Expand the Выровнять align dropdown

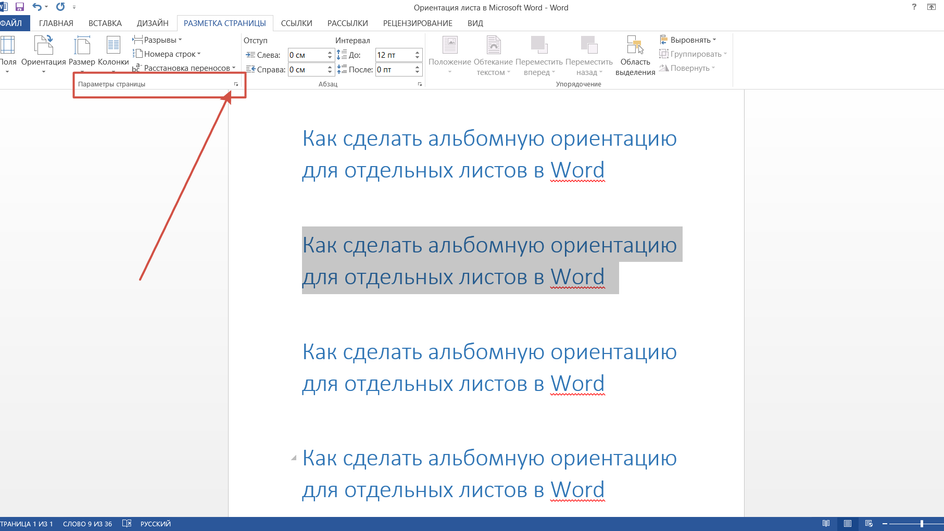tap(688, 40)
